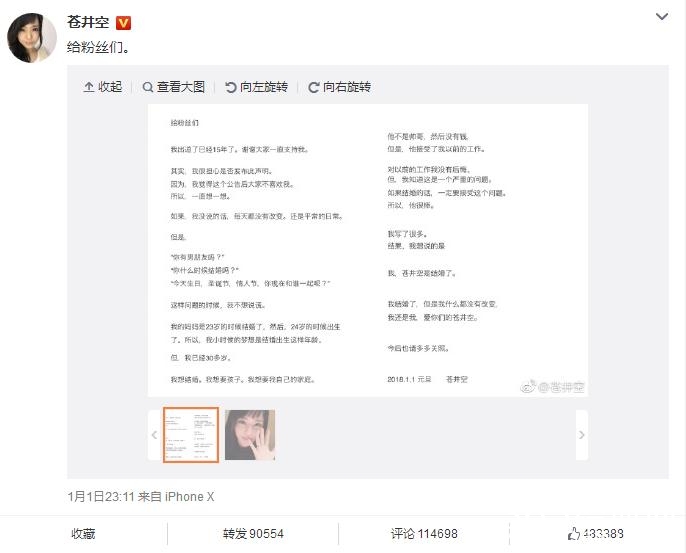Open 查看大图 to view full image
The width and height of the screenshot is (686, 553).
point(174,87)
